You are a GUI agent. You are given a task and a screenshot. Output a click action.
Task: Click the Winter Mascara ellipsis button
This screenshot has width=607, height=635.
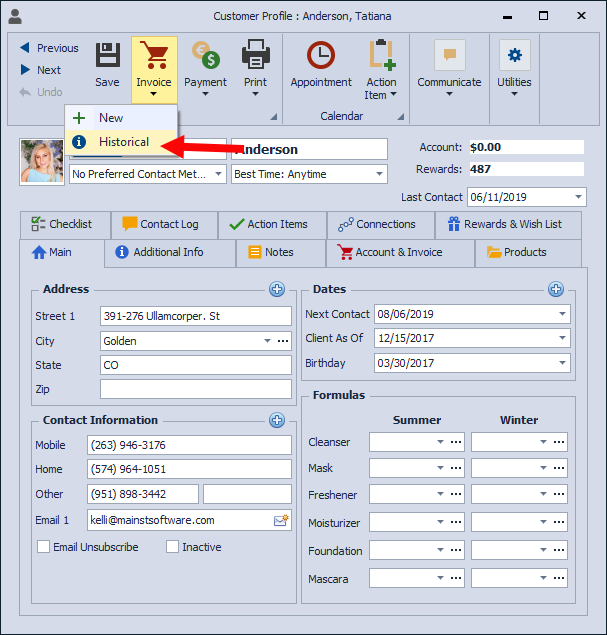(559, 578)
